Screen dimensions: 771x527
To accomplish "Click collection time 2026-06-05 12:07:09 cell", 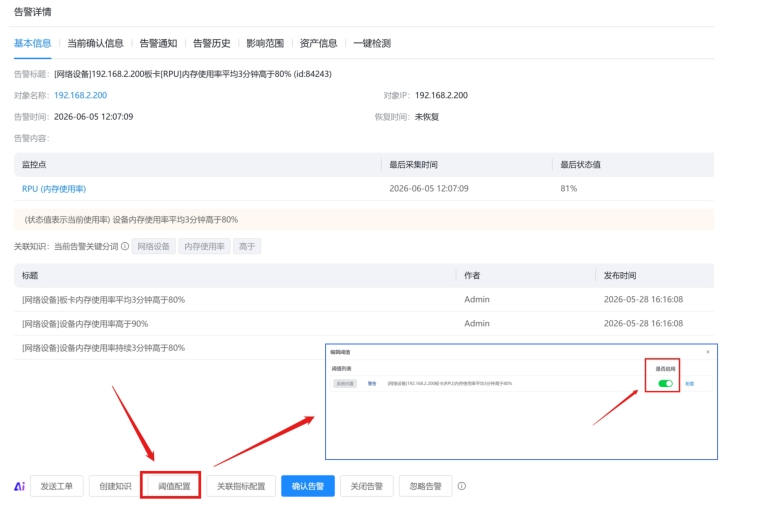I will (x=429, y=188).
